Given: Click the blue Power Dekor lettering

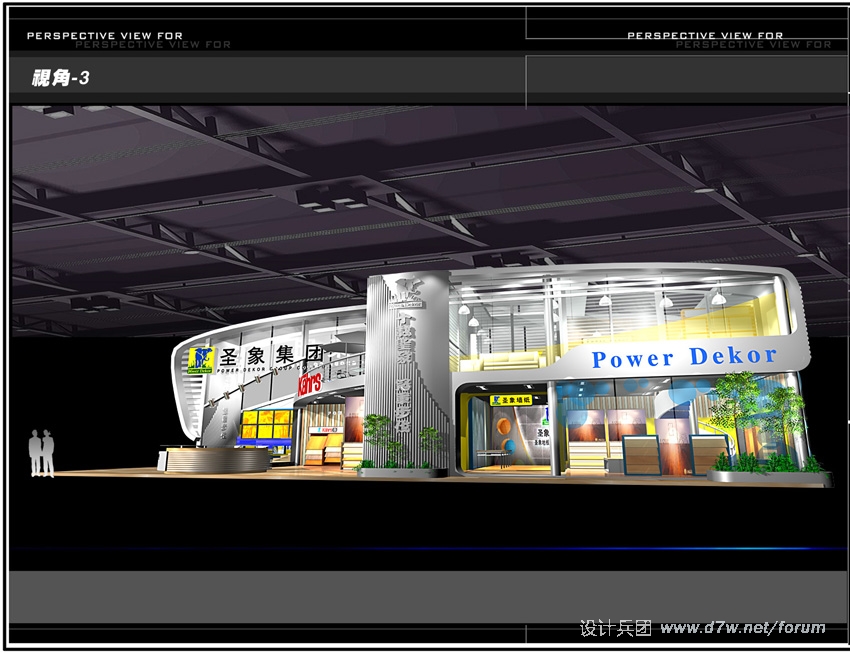Looking at the screenshot, I should coord(683,357).
